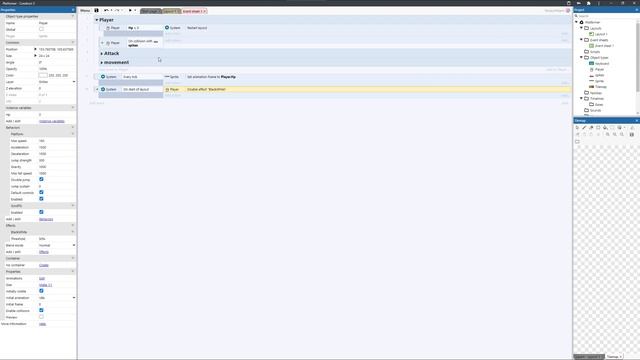Edit the Max speed value field
The image size is (640, 360).
pos(57,141)
